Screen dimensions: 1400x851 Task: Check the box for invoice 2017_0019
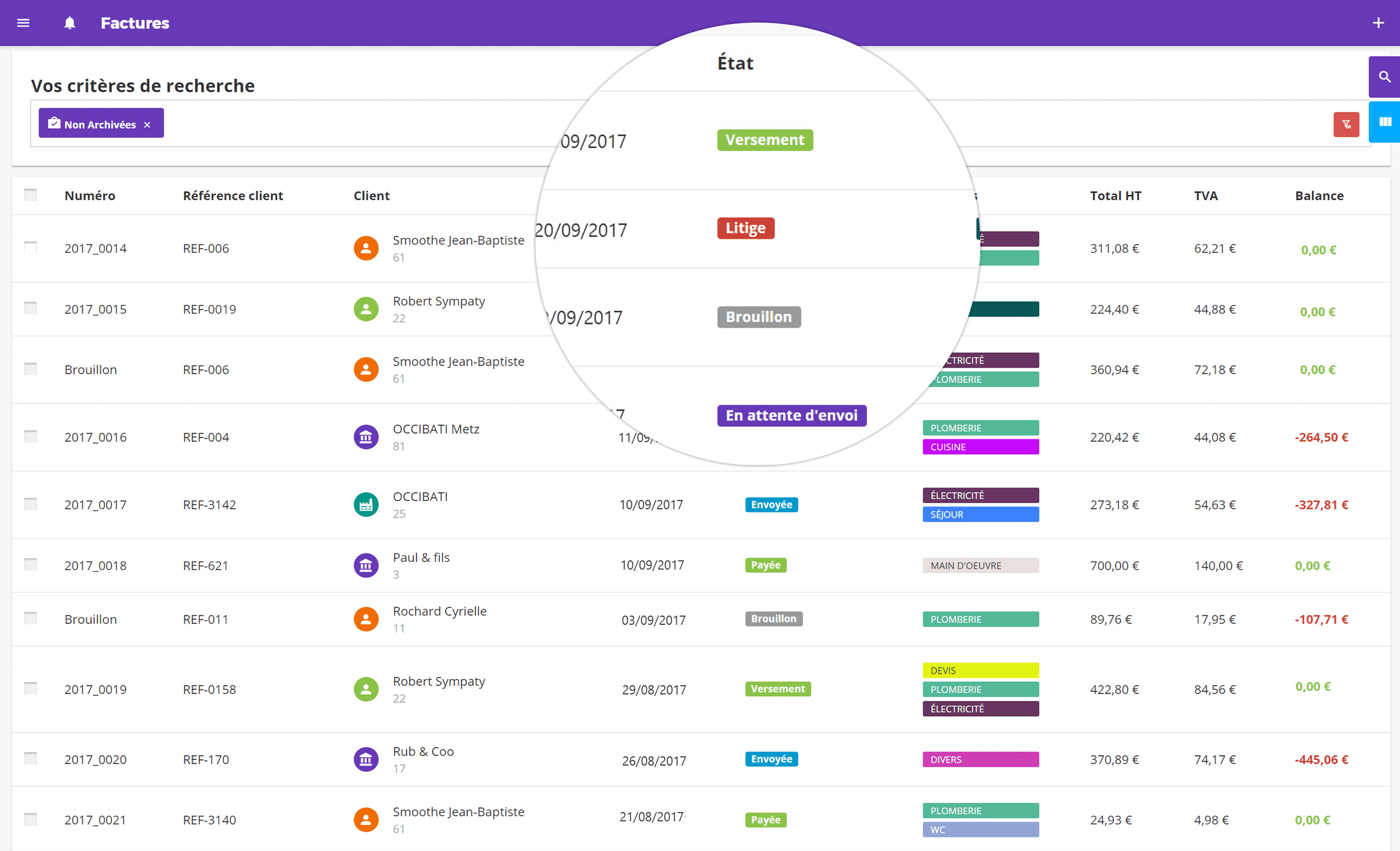pos(31,688)
